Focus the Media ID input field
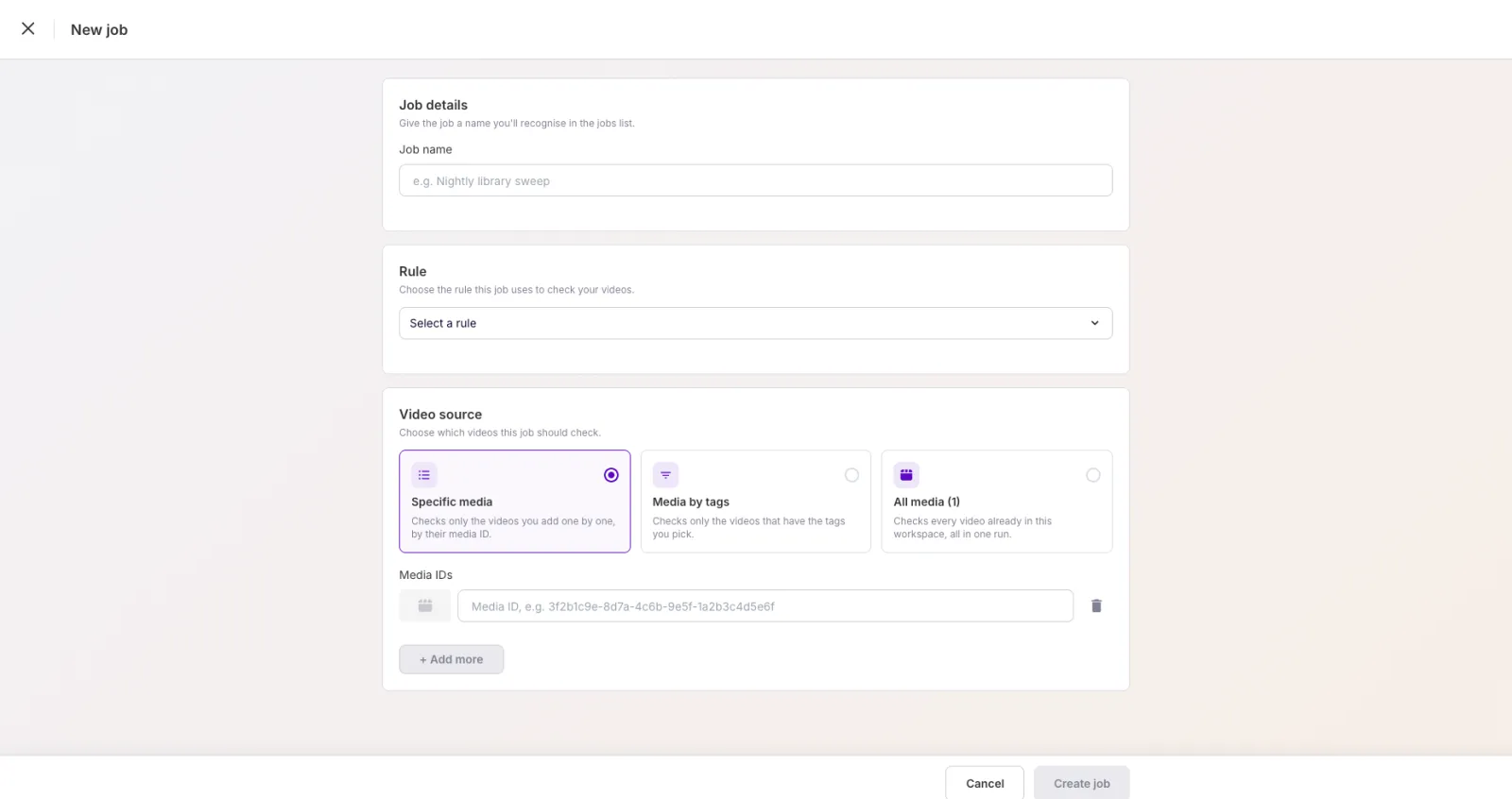 click(765, 606)
